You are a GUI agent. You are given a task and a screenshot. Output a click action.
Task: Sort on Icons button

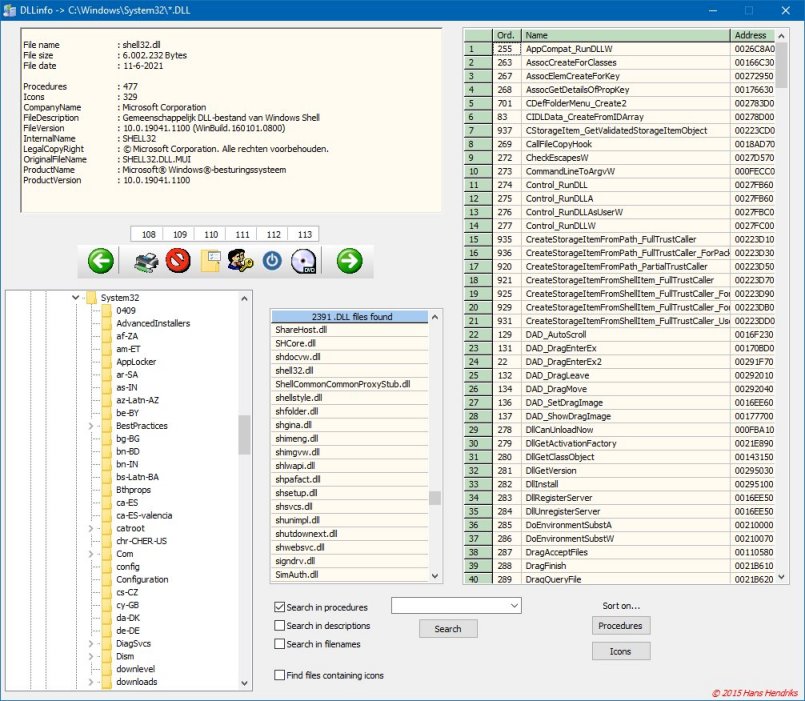[x=621, y=651]
